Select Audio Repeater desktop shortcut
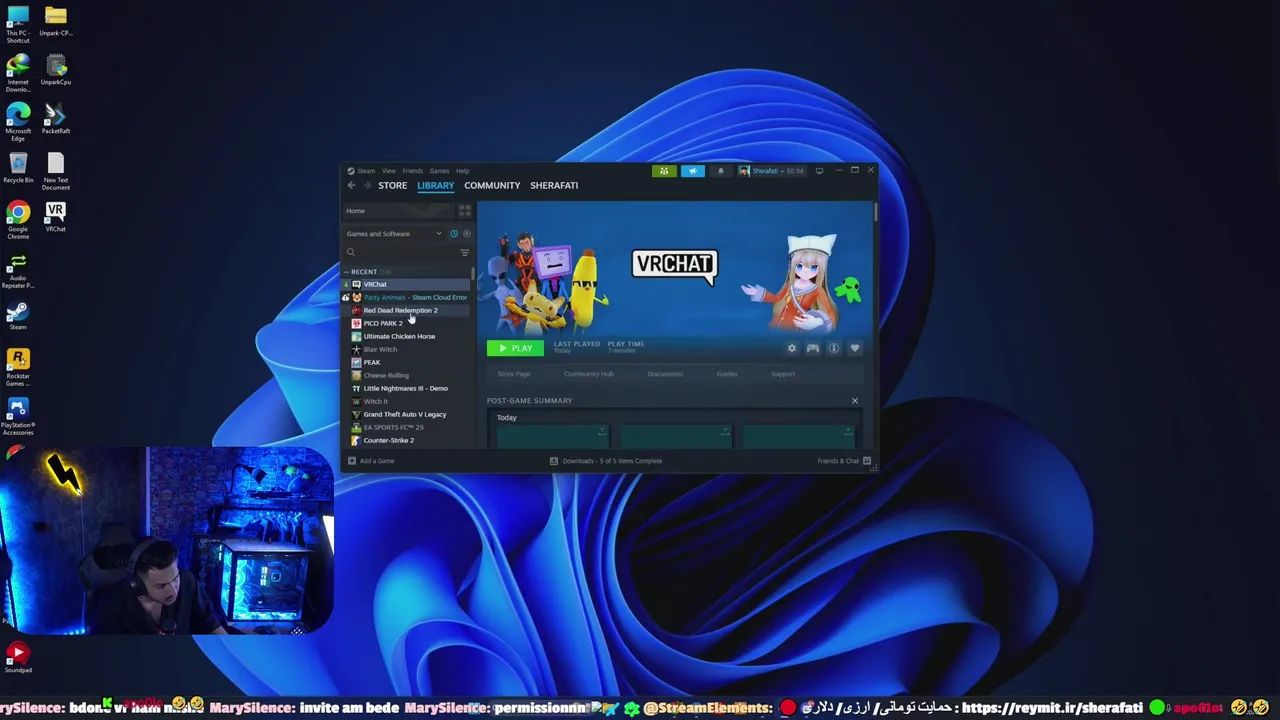Image resolution: width=1280 pixels, height=720 pixels. 18,270
